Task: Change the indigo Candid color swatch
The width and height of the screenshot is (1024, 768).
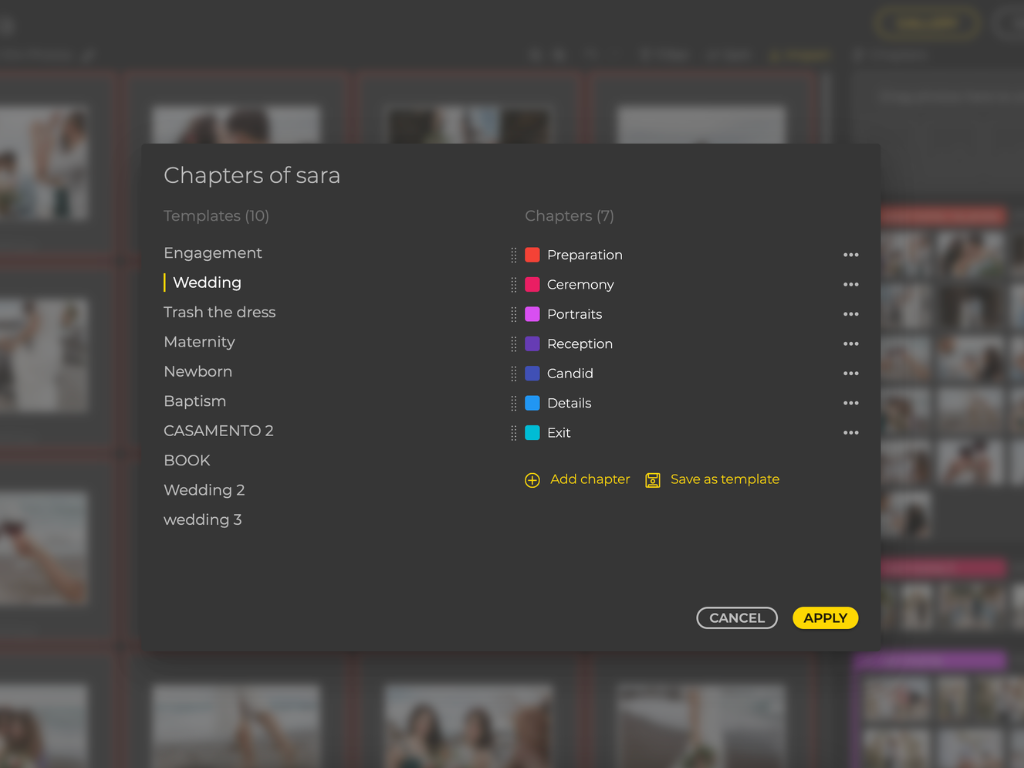Action: click(532, 374)
